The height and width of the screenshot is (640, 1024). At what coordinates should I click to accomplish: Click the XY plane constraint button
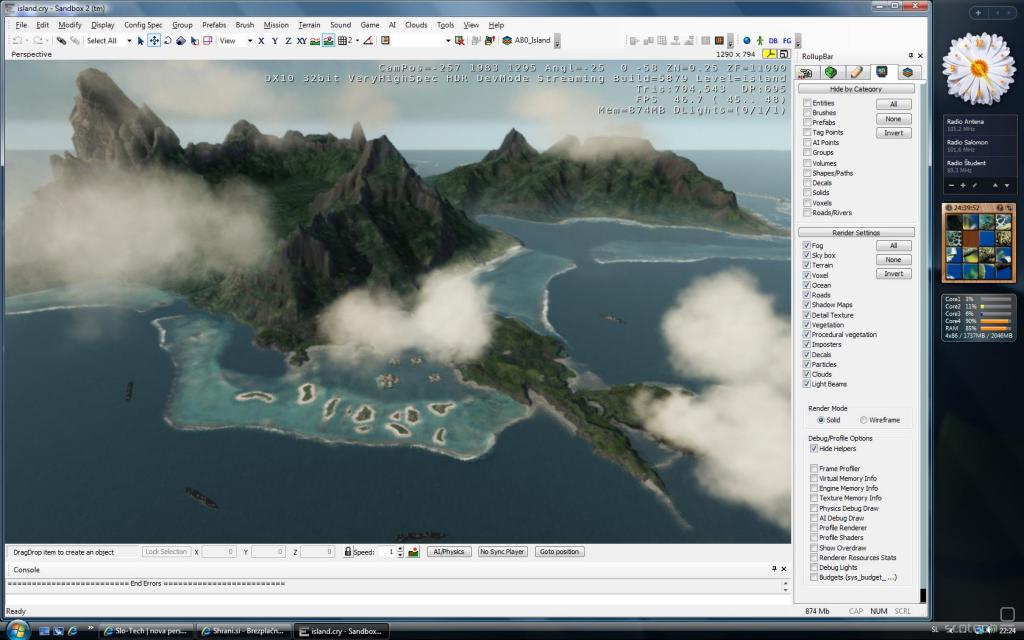click(x=302, y=40)
